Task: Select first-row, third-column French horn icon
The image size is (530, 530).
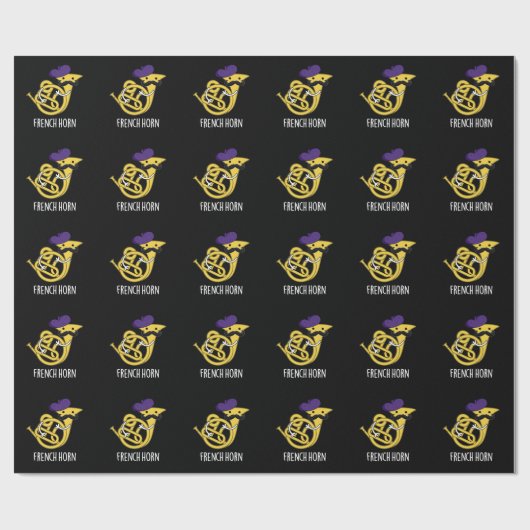Action: [221, 91]
